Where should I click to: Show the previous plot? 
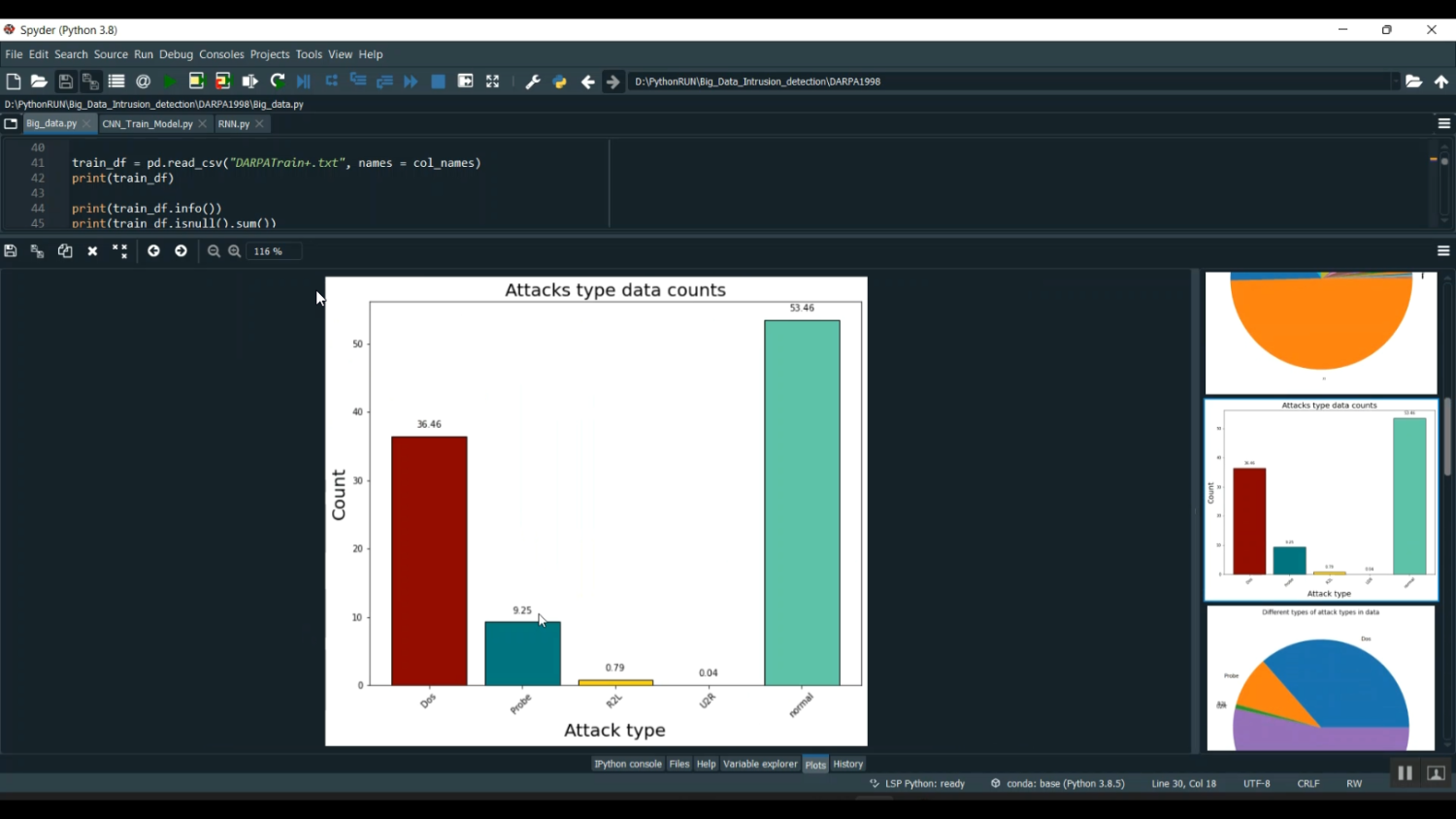153,251
